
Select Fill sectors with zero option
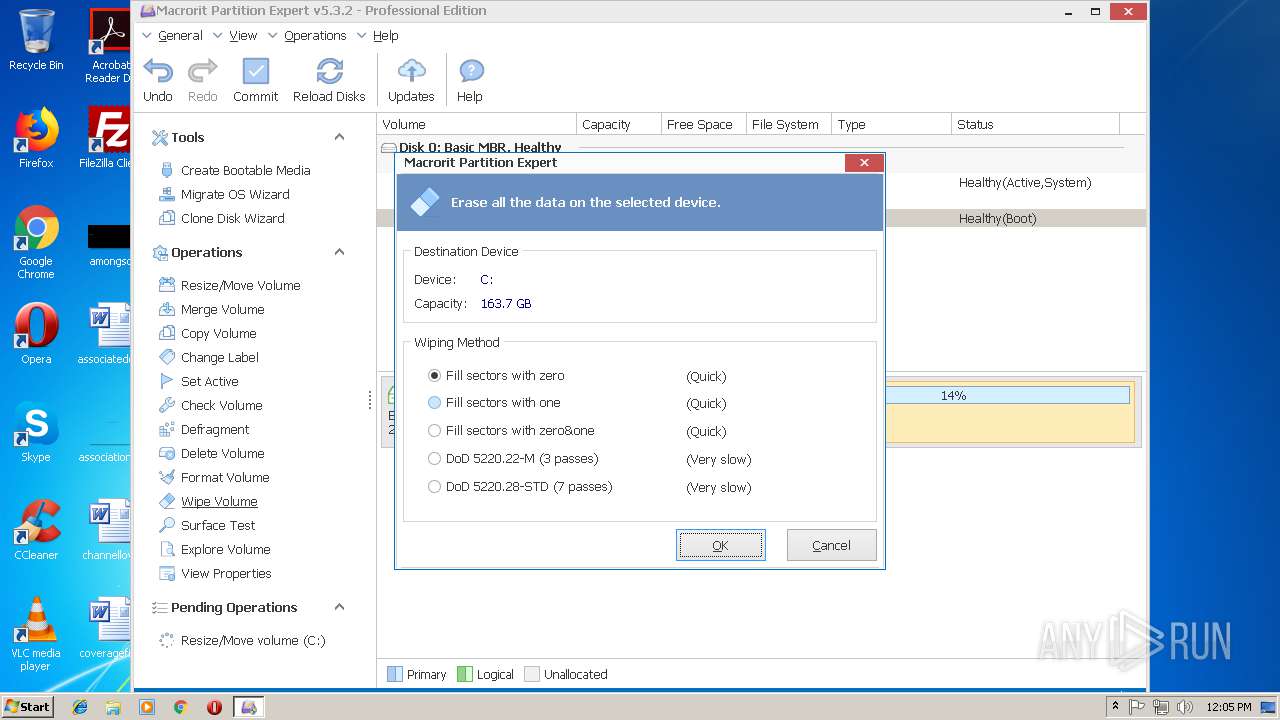(497, 376)
